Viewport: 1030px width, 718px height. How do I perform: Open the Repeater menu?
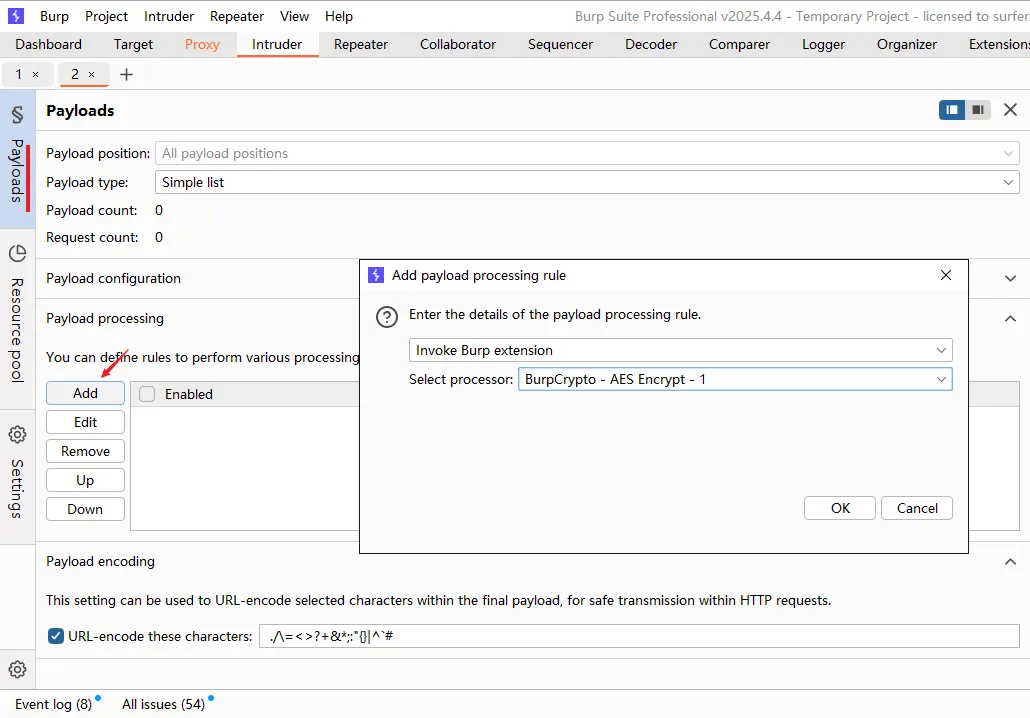(236, 16)
